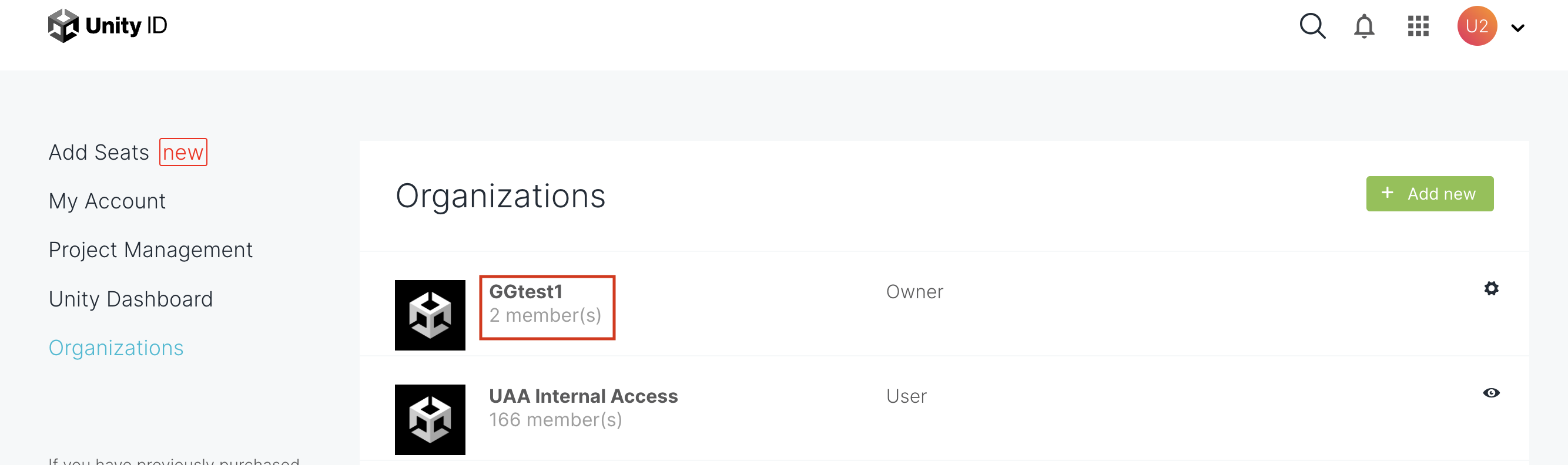This screenshot has height=465, width=1568.
Task: Open Unity Dashboard from the sidebar
Action: click(x=130, y=298)
